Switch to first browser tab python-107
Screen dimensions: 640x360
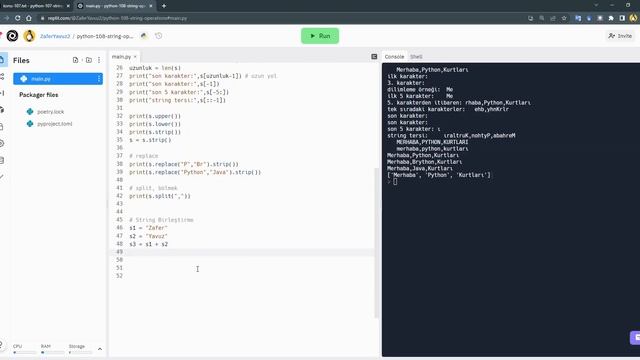click(35, 6)
